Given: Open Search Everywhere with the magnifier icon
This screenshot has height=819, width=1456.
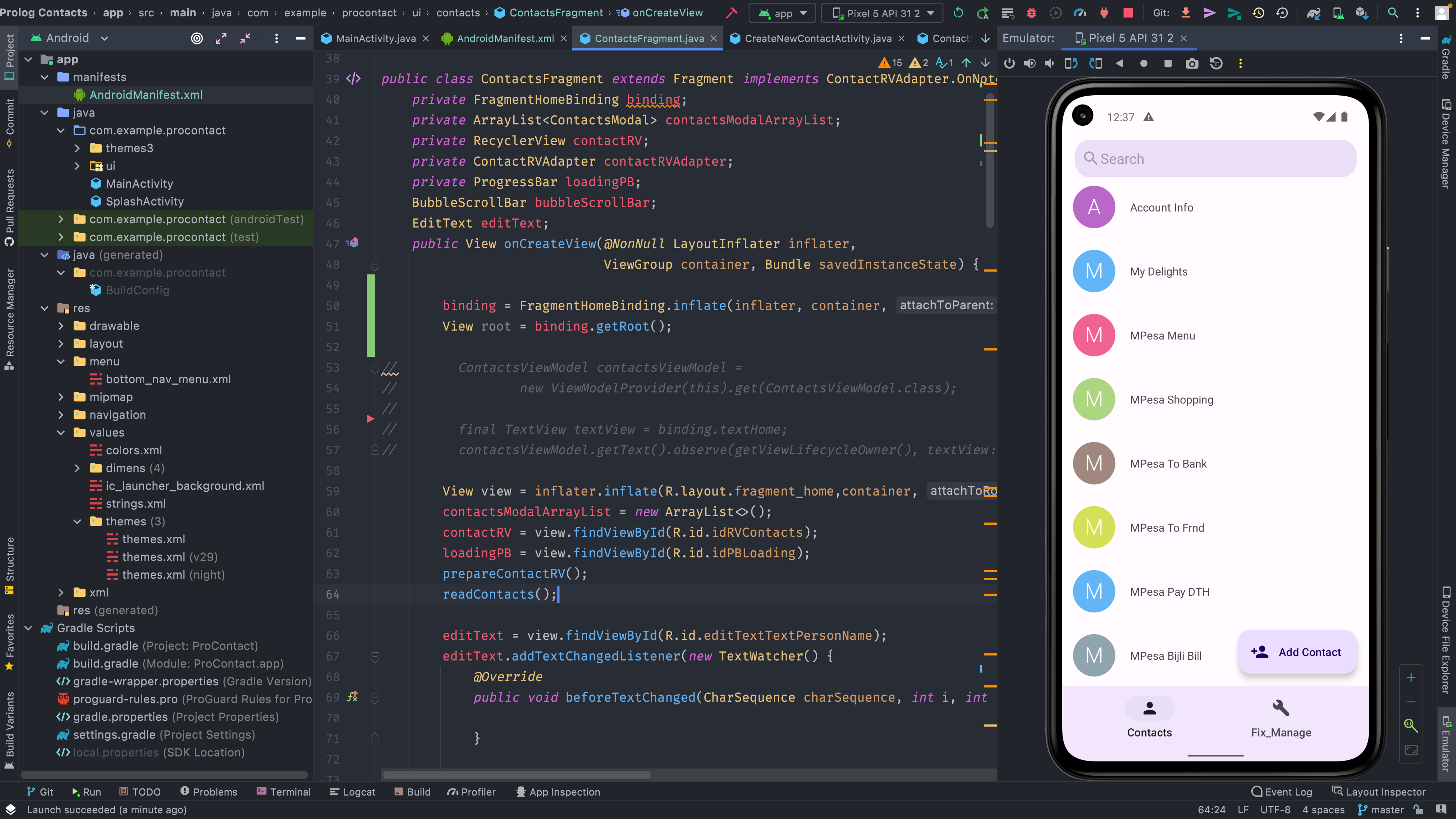Looking at the screenshot, I should [1393, 12].
